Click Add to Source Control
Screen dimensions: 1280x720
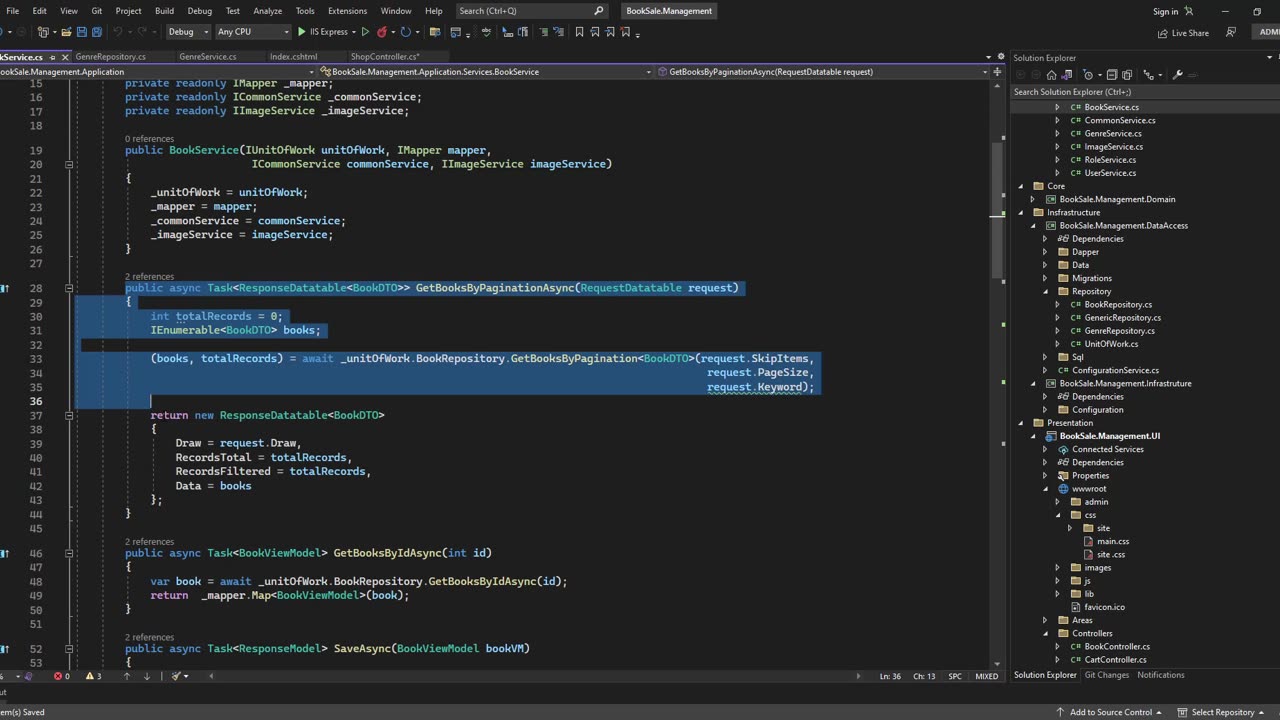coord(1110,712)
